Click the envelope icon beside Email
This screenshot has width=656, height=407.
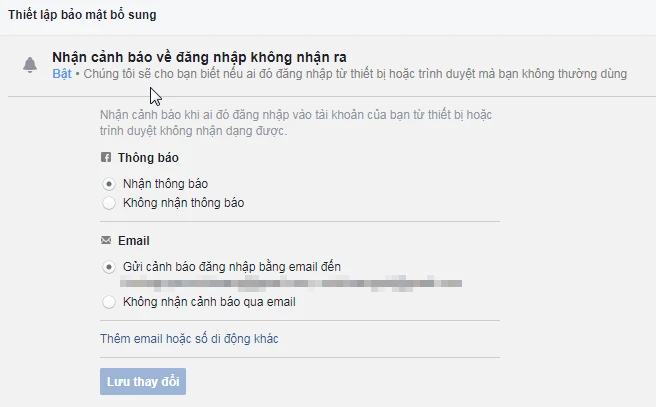point(106,241)
